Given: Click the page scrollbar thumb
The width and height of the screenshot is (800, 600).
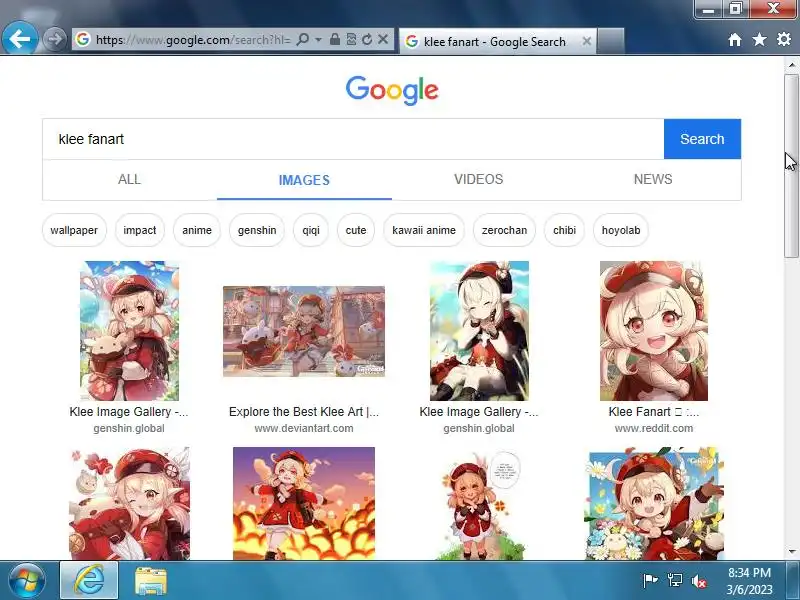Looking at the screenshot, I should click(791, 165).
